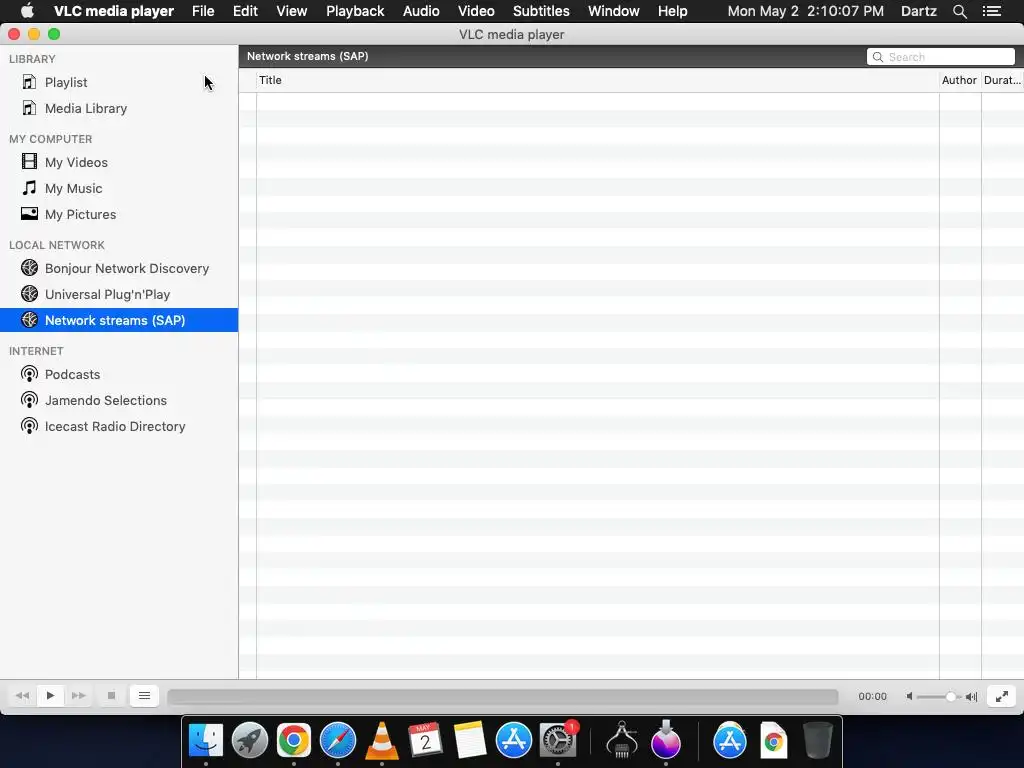Focus the playlist Search field
Screen dimensions: 1024x768
coord(940,57)
